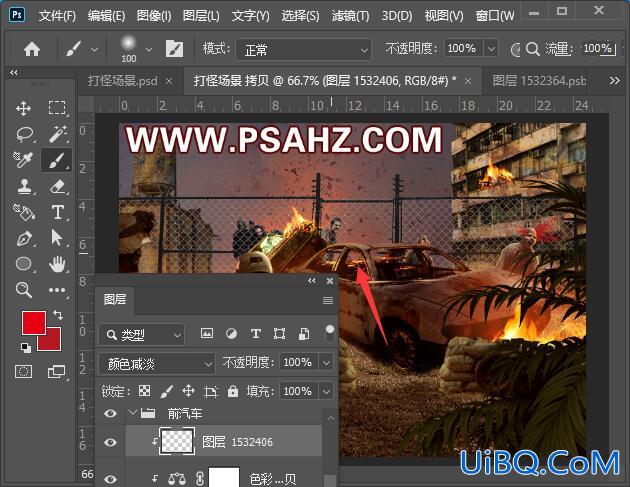Show more document tabs overflow arrows
The image size is (630, 487).
pyautogui.click(x=614, y=81)
